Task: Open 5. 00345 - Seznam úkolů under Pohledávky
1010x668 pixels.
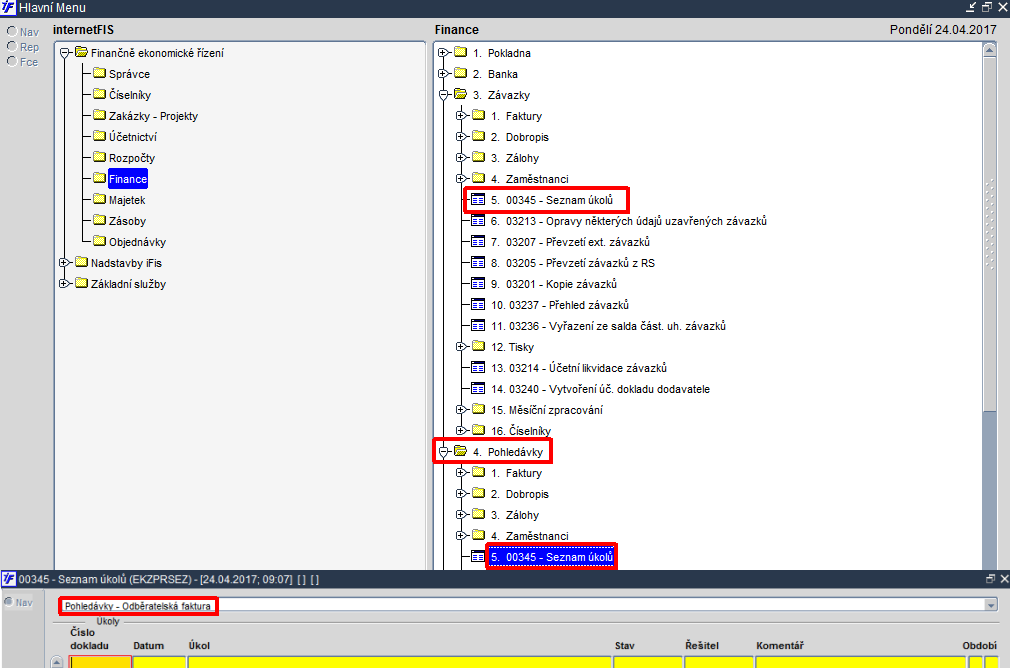Action: [551, 557]
